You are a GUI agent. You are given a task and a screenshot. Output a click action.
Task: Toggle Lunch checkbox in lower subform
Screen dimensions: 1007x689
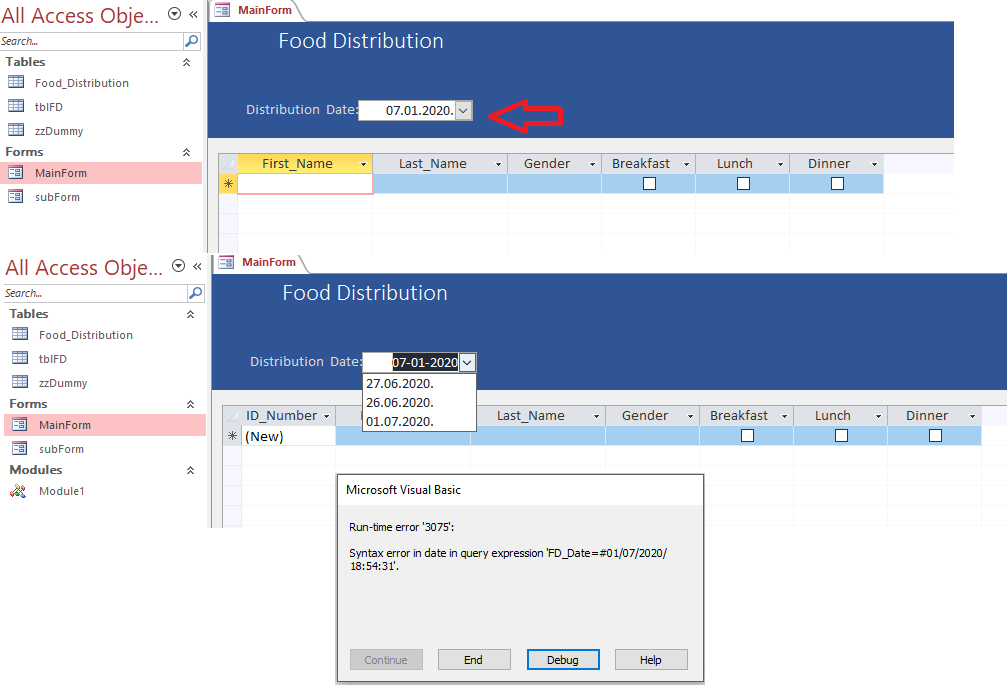tap(841, 435)
